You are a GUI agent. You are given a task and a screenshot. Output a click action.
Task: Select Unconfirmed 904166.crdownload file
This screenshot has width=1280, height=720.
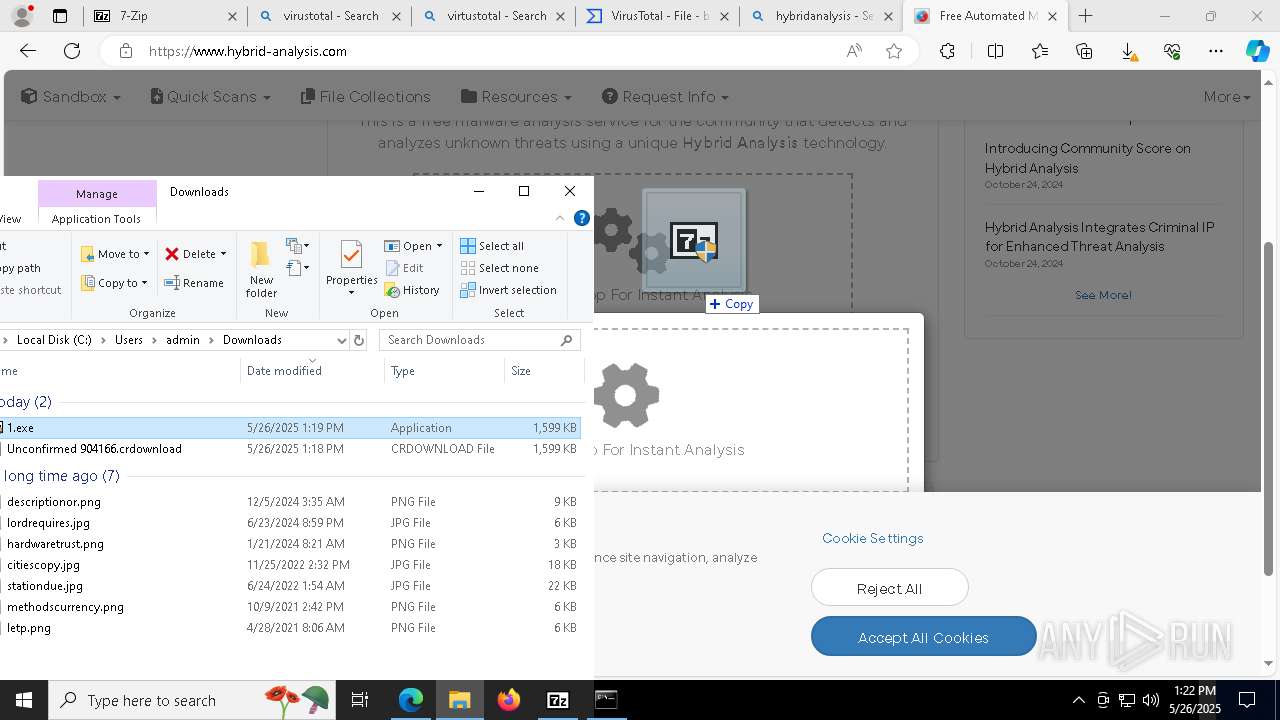(290, 449)
